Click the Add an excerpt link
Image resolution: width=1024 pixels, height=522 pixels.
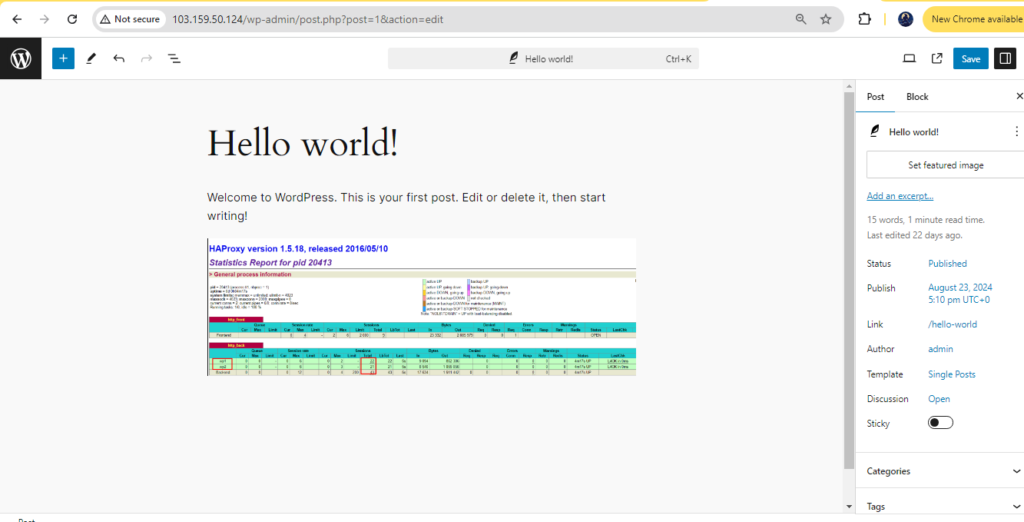click(899, 196)
